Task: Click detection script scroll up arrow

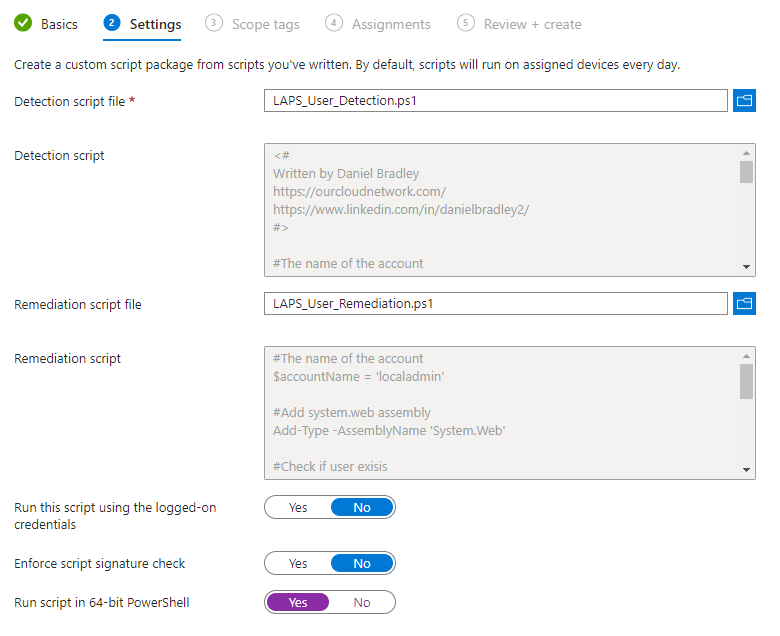Action: 746,153
